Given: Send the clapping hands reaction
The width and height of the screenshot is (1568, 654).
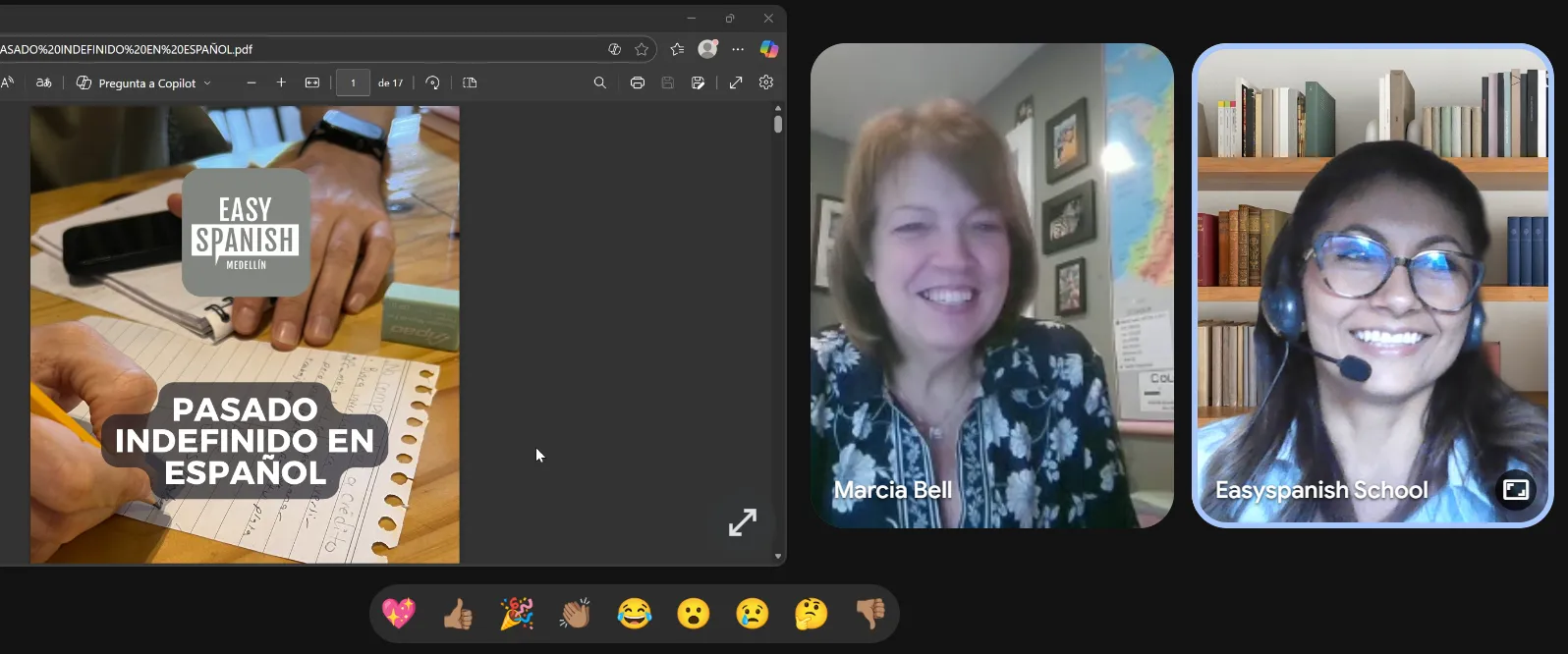Looking at the screenshot, I should pos(576,614).
